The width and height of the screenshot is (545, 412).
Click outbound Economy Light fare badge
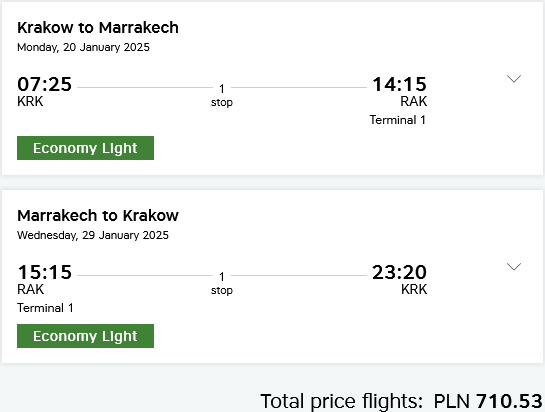click(x=86, y=148)
